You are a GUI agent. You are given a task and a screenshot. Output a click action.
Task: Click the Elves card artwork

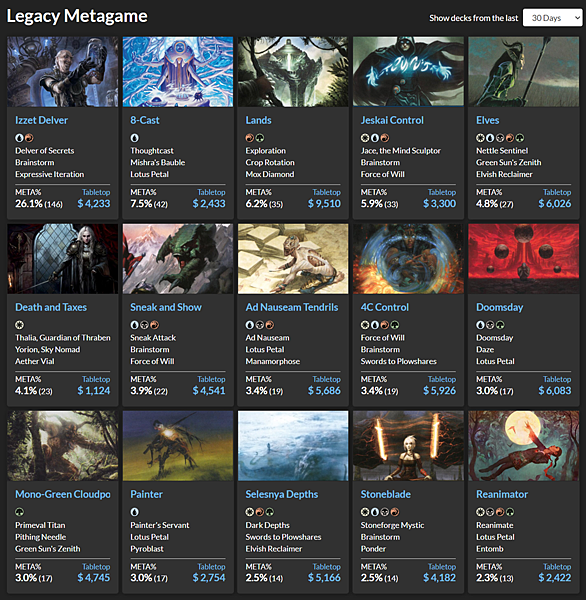click(524, 72)
